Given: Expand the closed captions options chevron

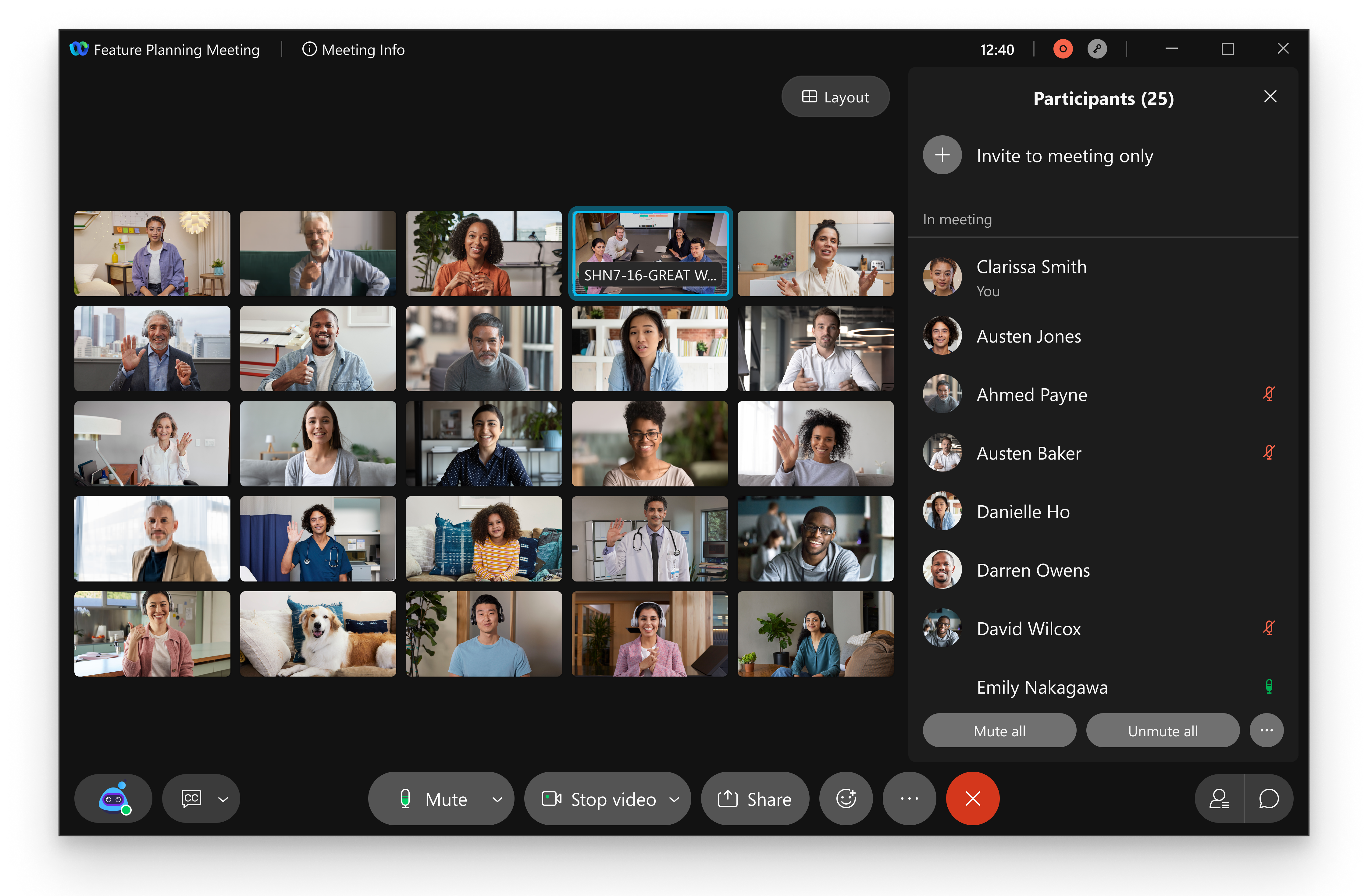Looking at the screenshot, I should point(223,799).
